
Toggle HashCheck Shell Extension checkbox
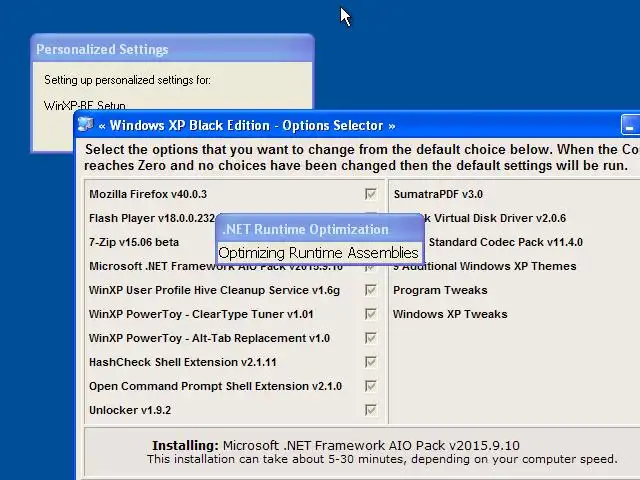[x=371, y=362]
